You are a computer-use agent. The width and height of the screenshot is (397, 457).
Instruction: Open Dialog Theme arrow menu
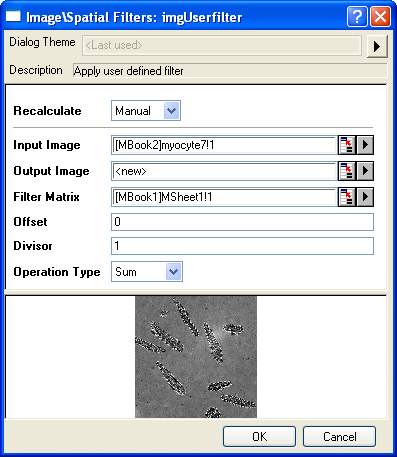(377, 46)
